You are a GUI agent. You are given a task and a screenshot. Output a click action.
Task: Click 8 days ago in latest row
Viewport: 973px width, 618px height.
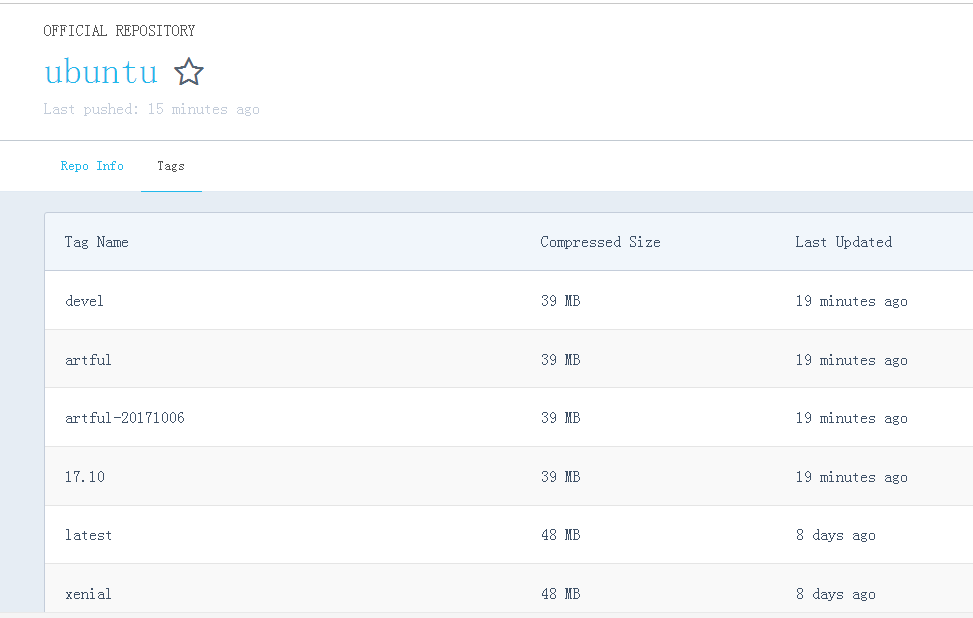point(835,535)
